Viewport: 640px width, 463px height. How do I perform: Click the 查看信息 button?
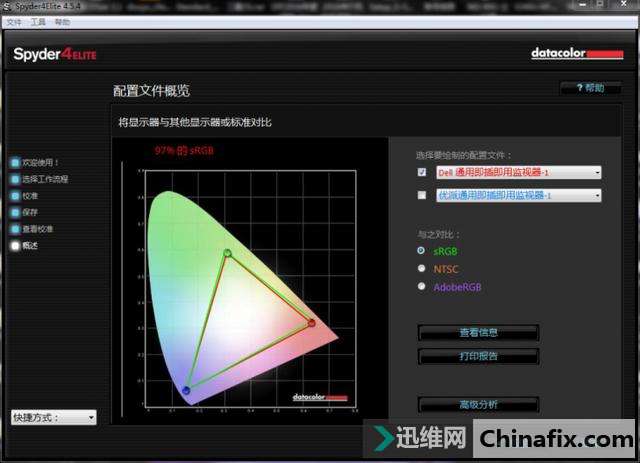(x=478, y=332)
